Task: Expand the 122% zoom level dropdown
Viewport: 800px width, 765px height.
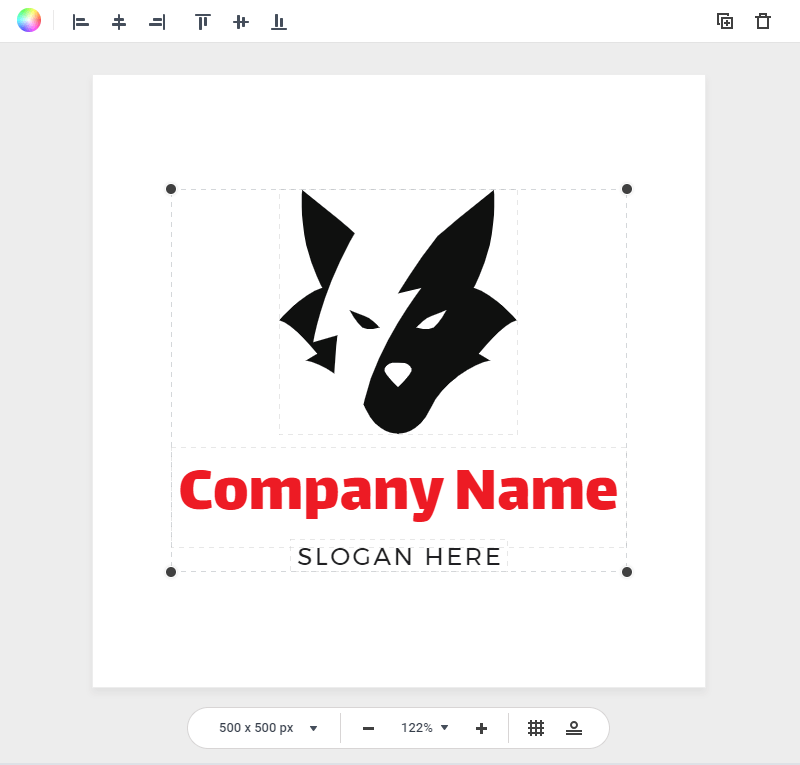Action: point(425,728)
